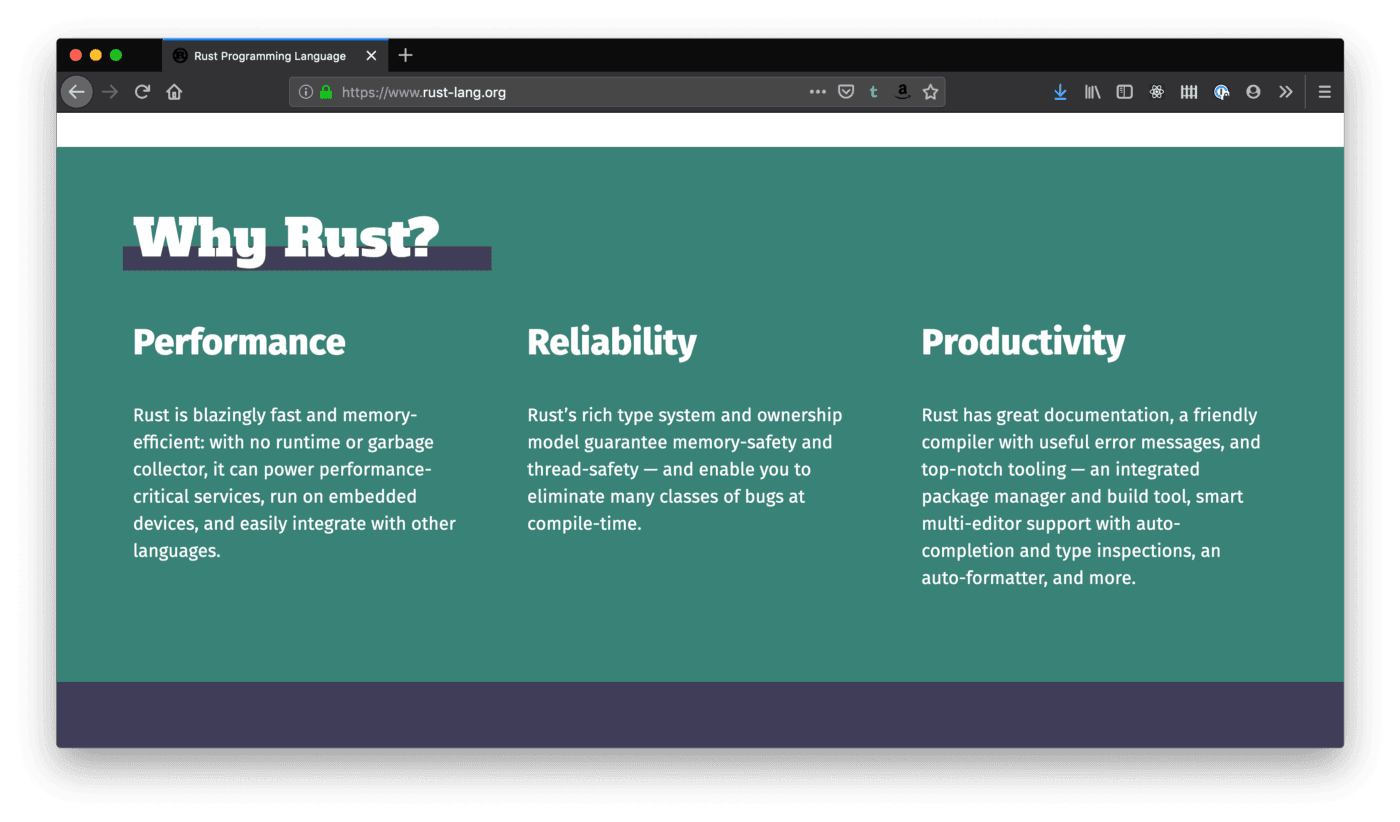The width and height of the screenshot is (1400, 822).
Task: Open the page actions three-dot menu
Action: tap(817, 92)
